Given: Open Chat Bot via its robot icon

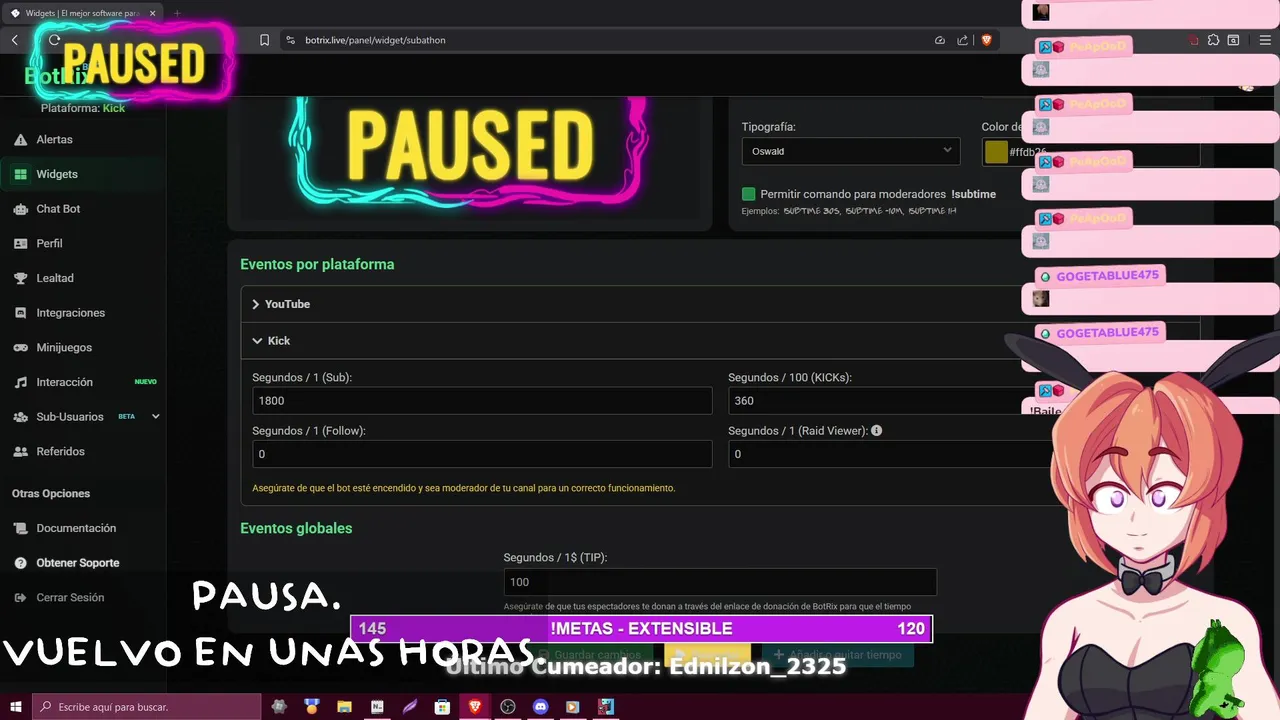Looking at the screenshot, I should coord(20,209).
